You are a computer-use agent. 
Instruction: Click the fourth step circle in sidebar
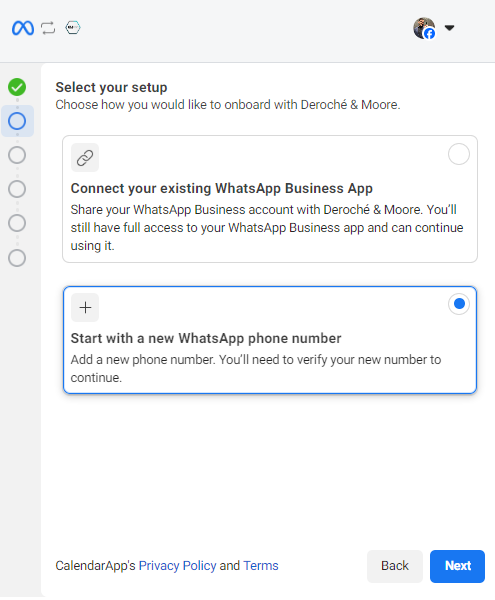(x=17, y=189)
